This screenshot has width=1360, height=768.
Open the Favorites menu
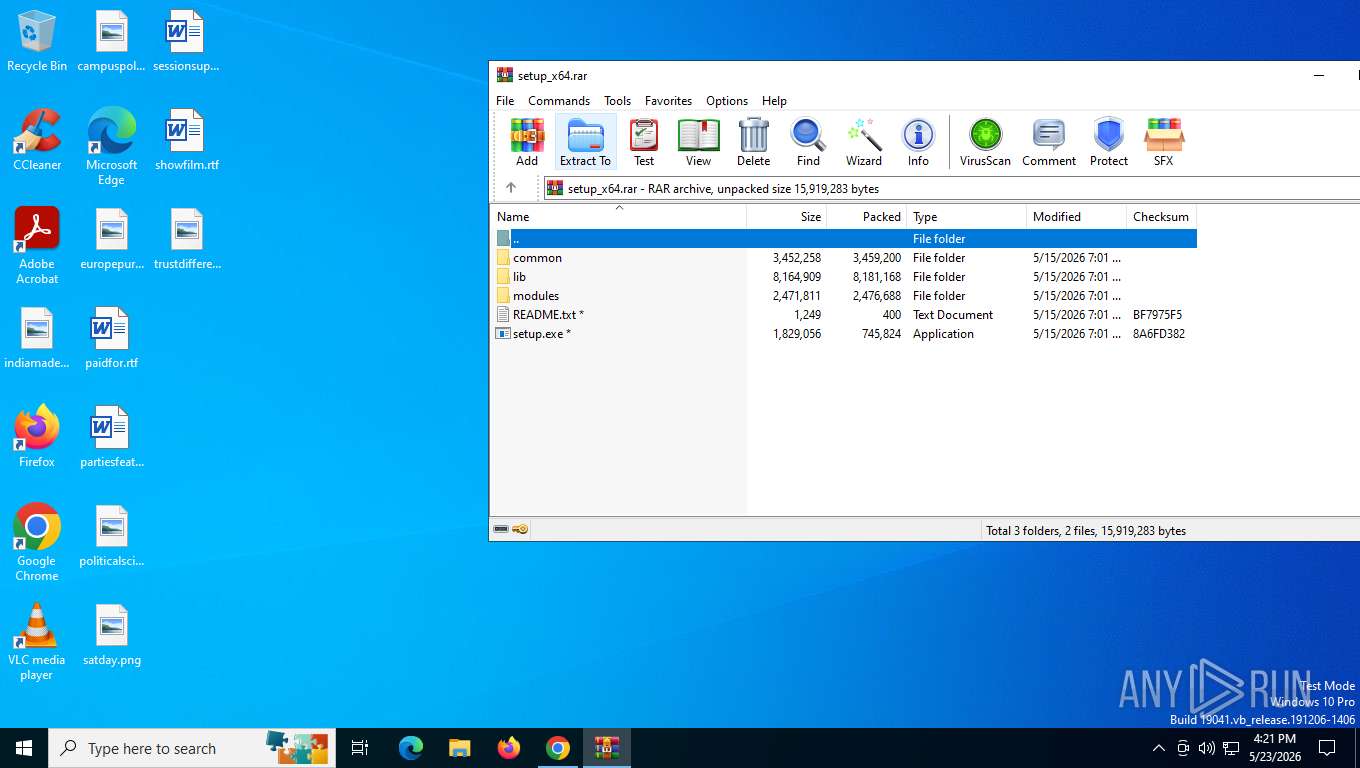668,101
